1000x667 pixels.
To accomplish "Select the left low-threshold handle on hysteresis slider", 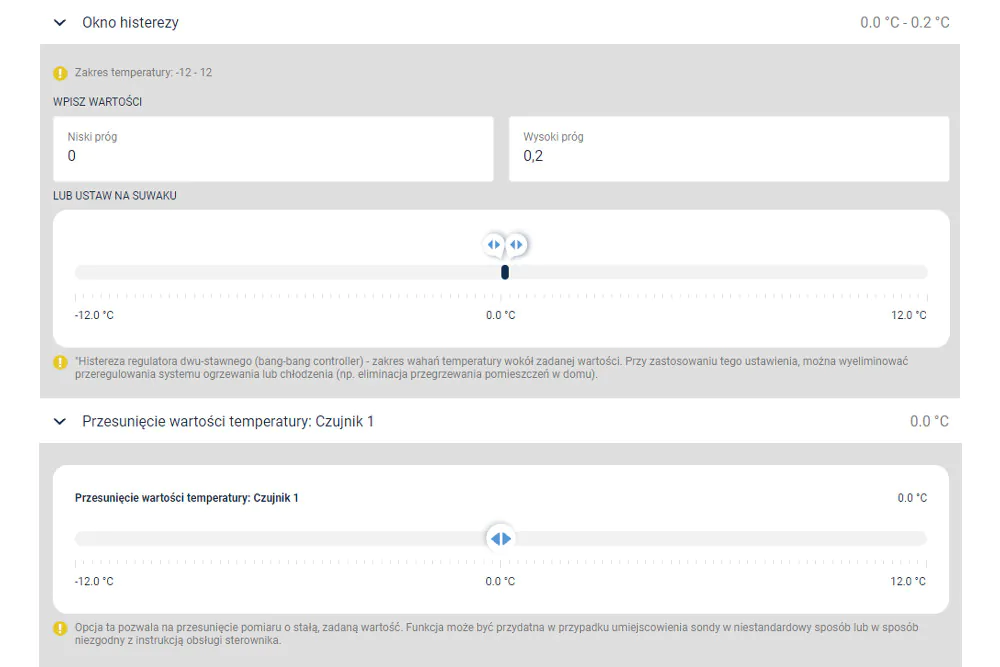I will pyautogui.click(x=494, y=245).
